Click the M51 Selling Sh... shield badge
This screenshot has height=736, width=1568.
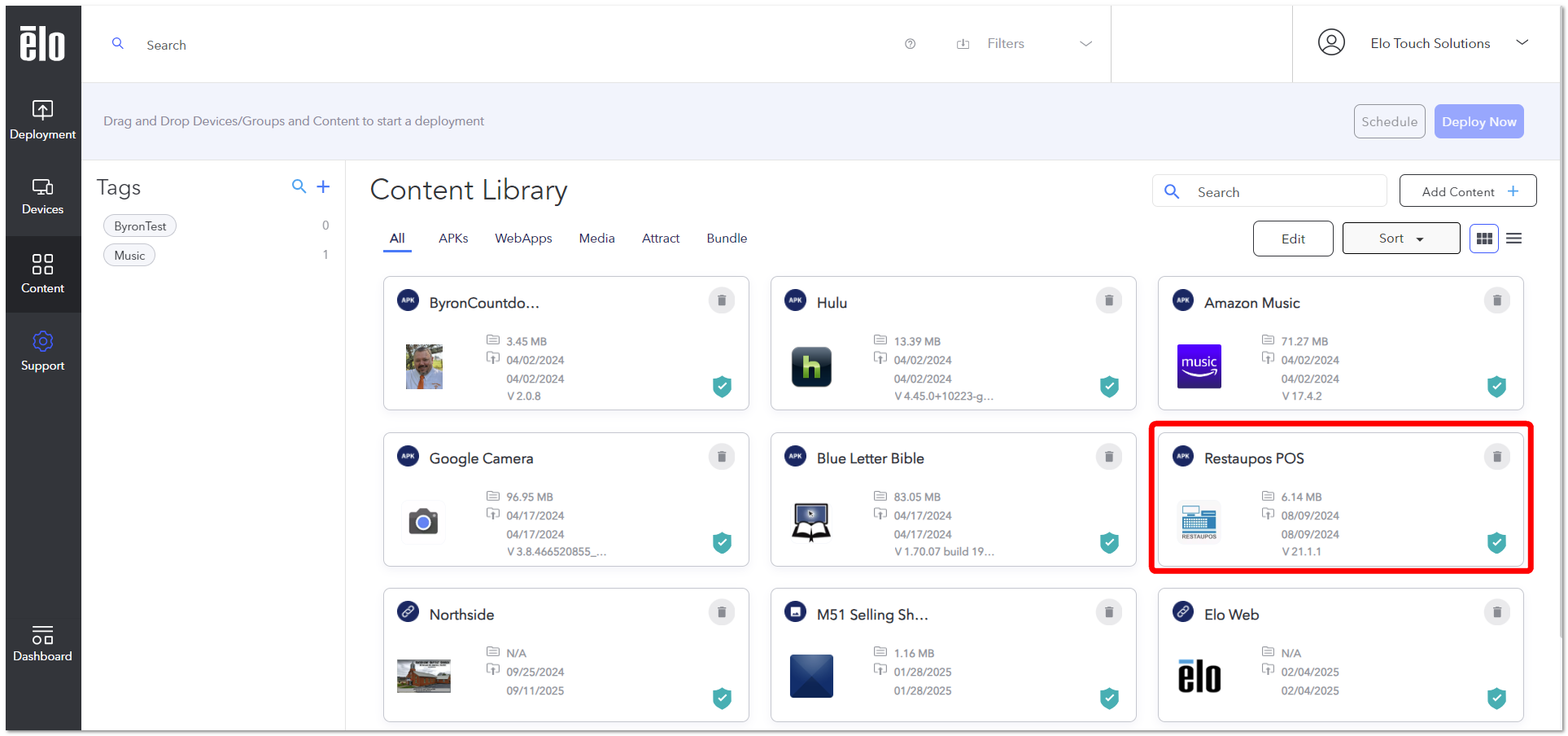(1109, 698)
